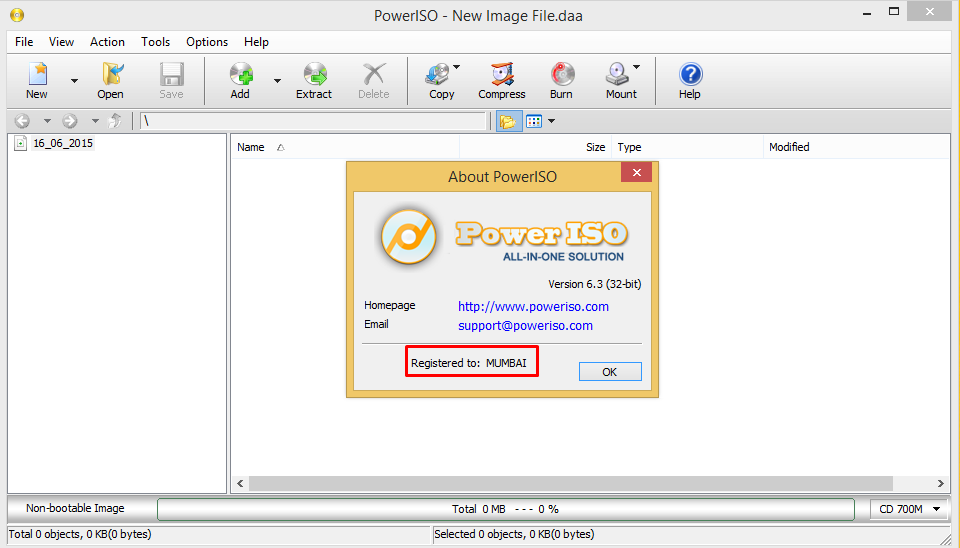The image size is (960, 548).
Task: Click the Delete toolbar icon
Action: pos(373,80)
